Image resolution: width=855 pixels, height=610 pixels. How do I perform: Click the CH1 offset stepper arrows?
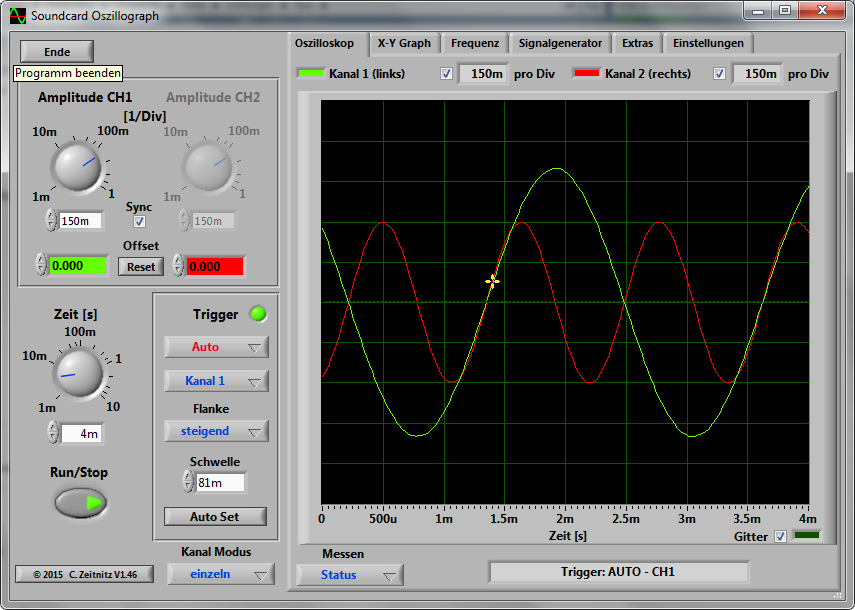[x=41, y=265]
